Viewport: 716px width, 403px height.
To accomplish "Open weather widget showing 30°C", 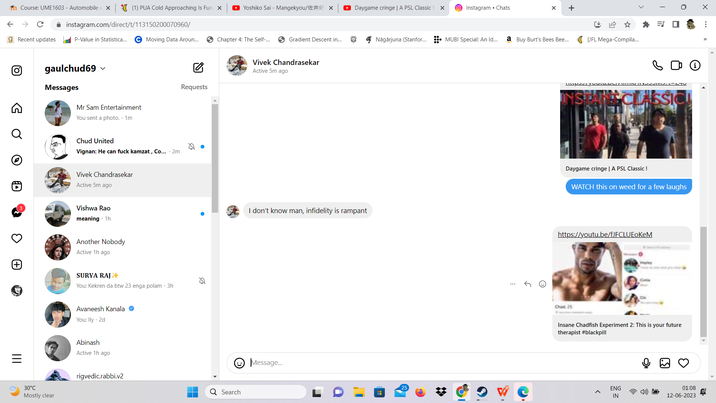I will [32, 392].
